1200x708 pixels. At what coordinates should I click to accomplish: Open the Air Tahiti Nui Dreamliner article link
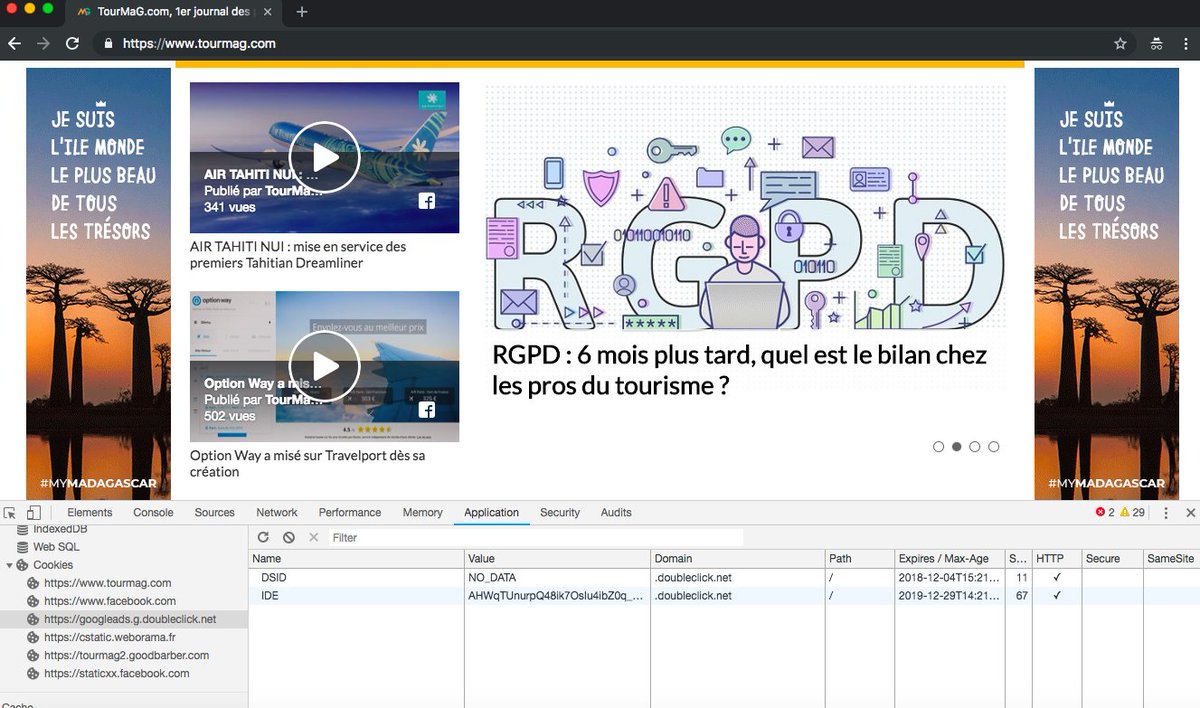tap(298, 255)
